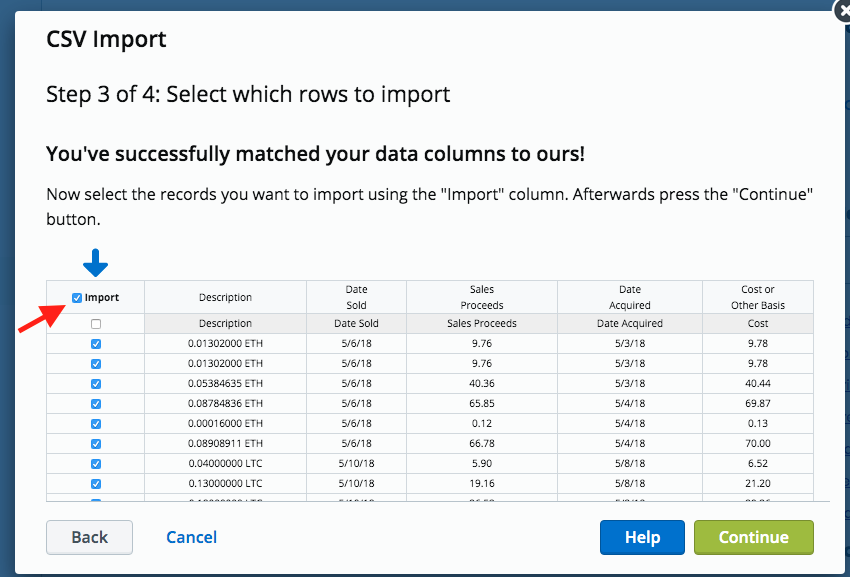Uncheck the 0.04000000 LTC row checkbox
Viewport: 850px width, 577px height.
tap(96, 464)
